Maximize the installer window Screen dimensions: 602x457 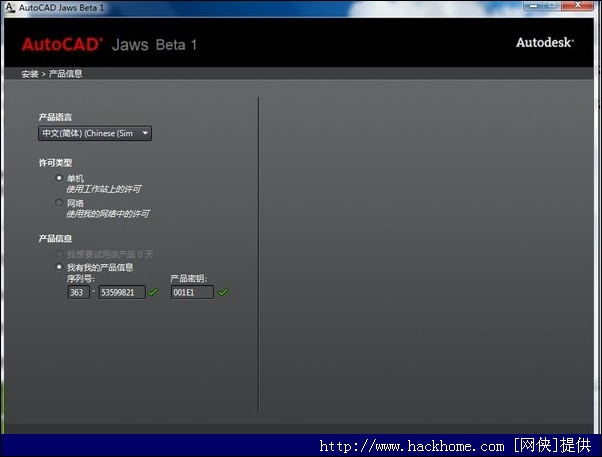[x=552, y=6]
